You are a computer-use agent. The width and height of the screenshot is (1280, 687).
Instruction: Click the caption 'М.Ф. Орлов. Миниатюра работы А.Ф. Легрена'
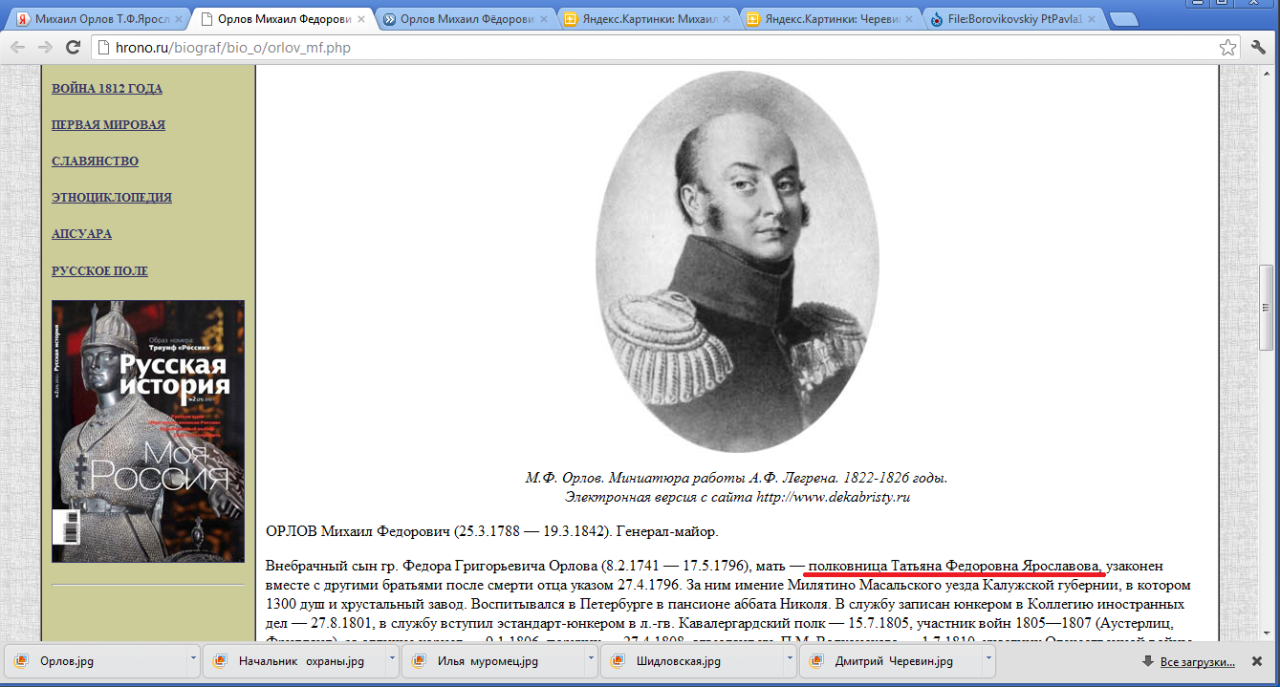pyautogui.click(x=683, y=478)
